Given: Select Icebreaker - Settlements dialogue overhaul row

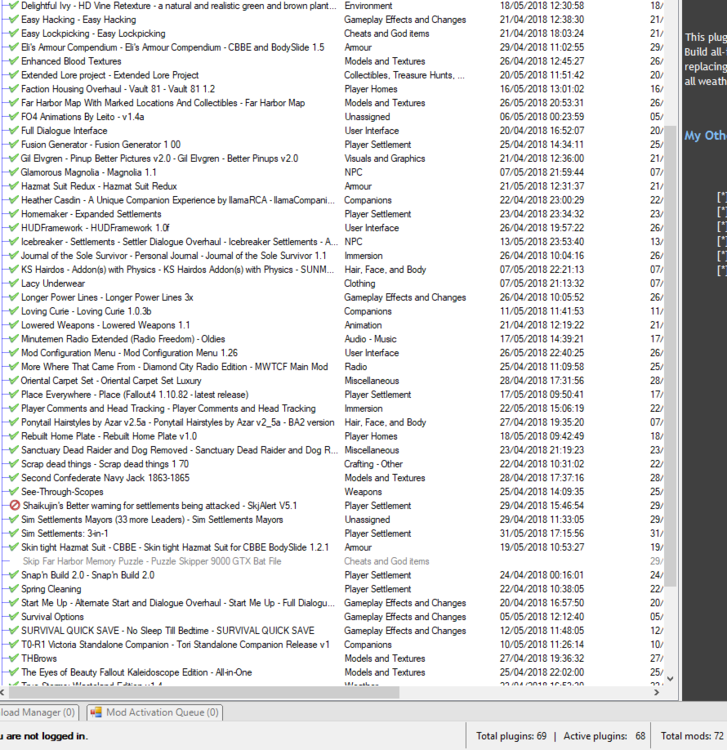Looking at the screenshot, I should [332, 242].
